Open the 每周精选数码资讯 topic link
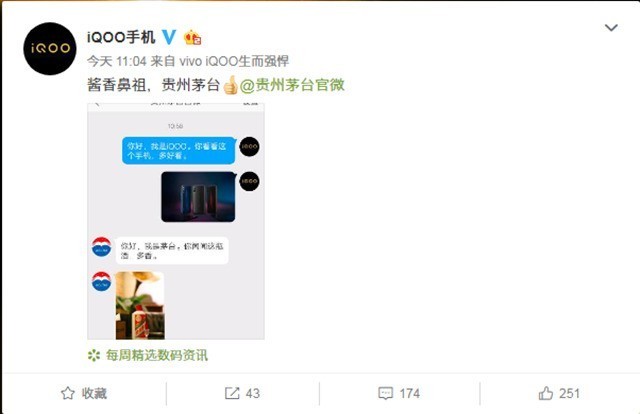Screen dimensions: 640x414 point(157,355)
